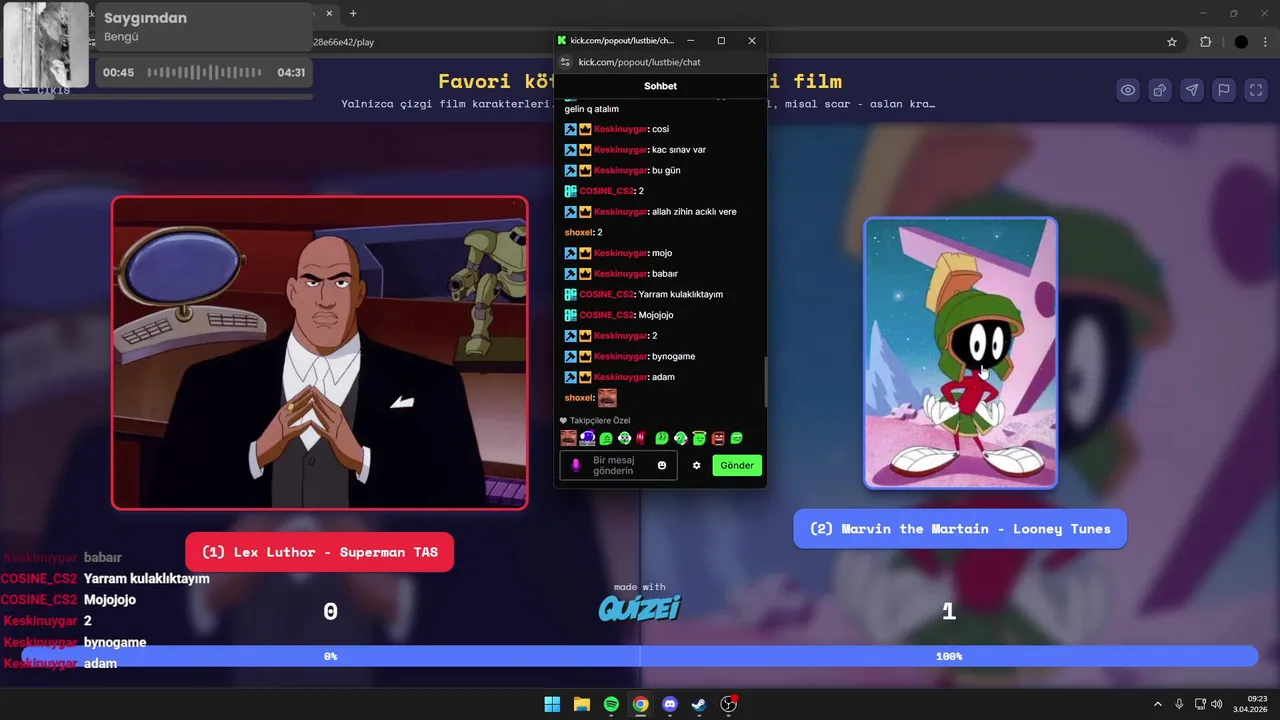This screenshot has height=720, width=1280.
Task: Vote for the Lex Luthor image card
Action: tap(320, 353)
